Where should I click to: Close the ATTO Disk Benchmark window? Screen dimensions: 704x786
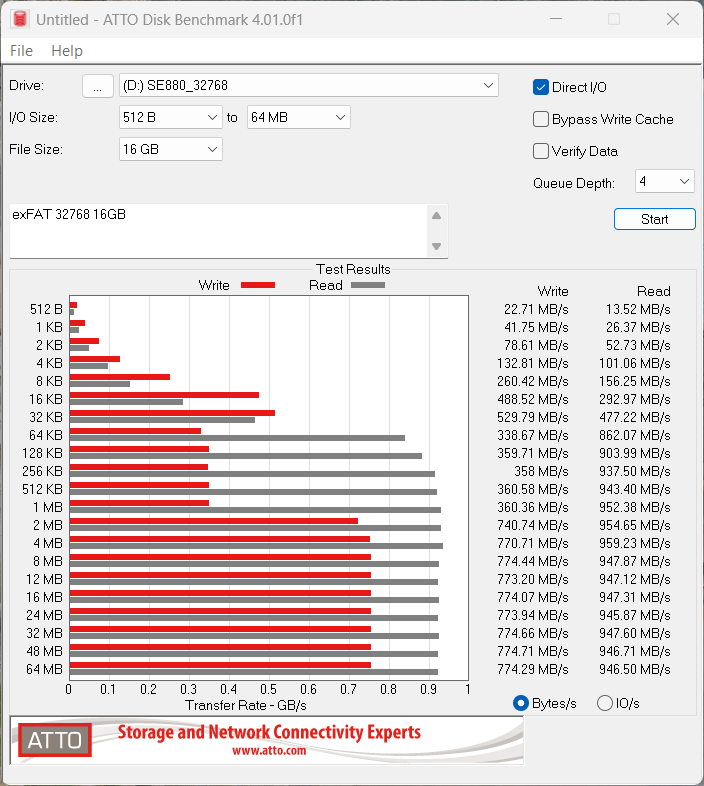(673, 19)
